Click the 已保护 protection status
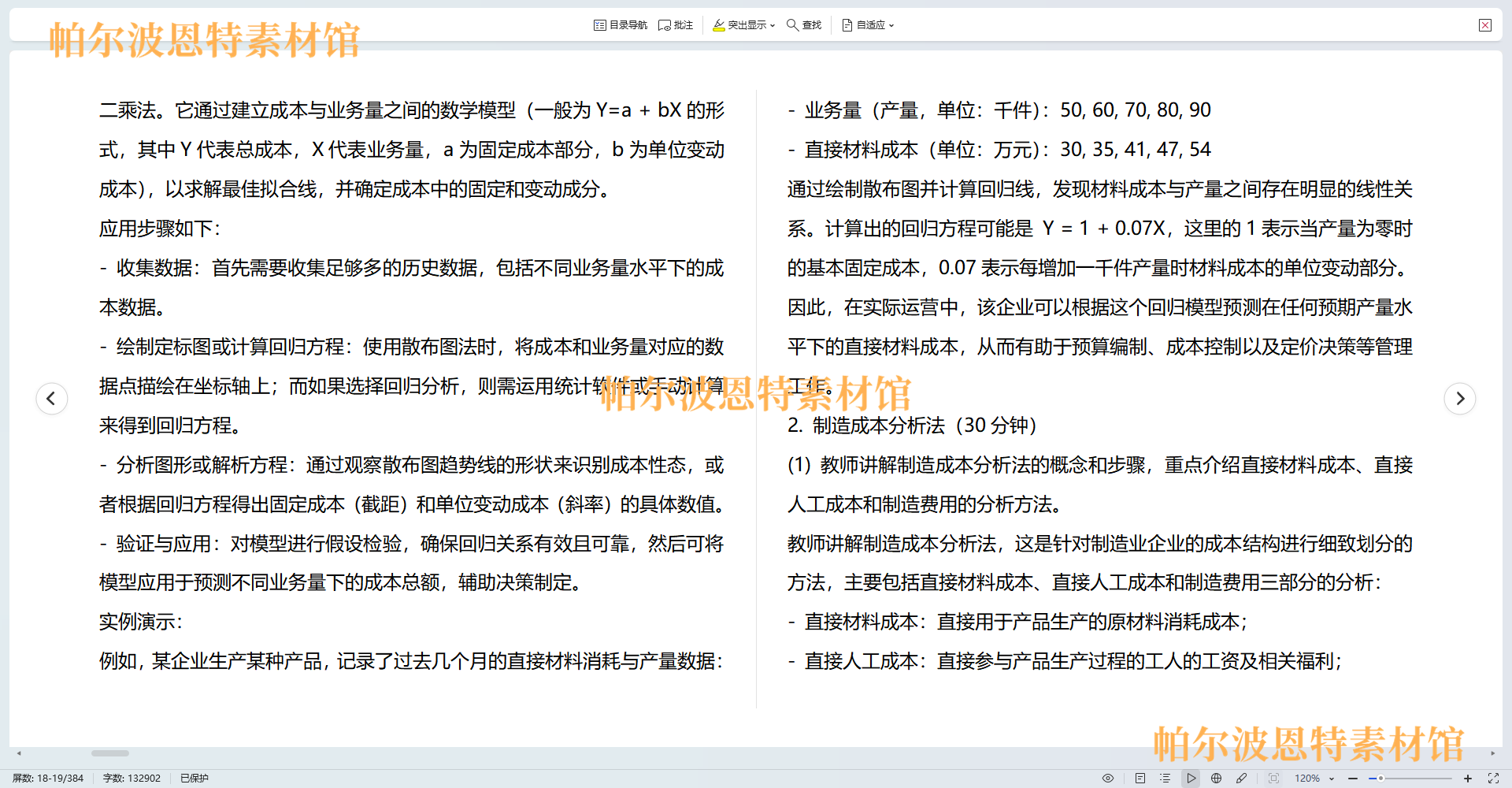 (194, 778)
